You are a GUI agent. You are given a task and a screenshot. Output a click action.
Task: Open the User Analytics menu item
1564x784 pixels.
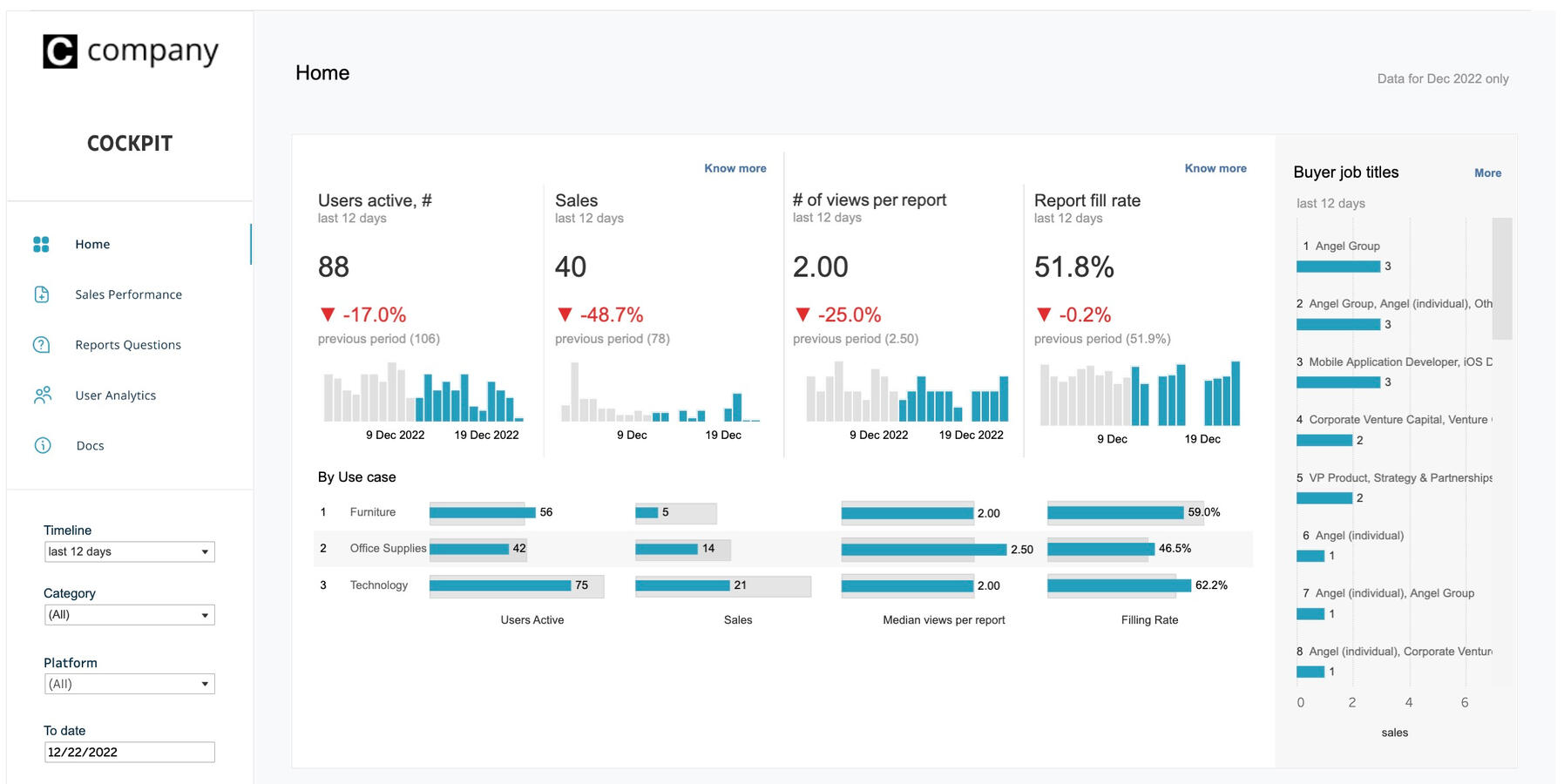point(115,395)
